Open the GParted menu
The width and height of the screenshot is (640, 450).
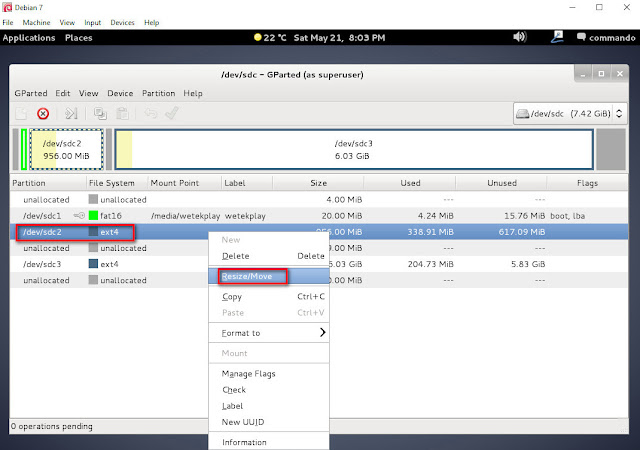pos(31,93)
